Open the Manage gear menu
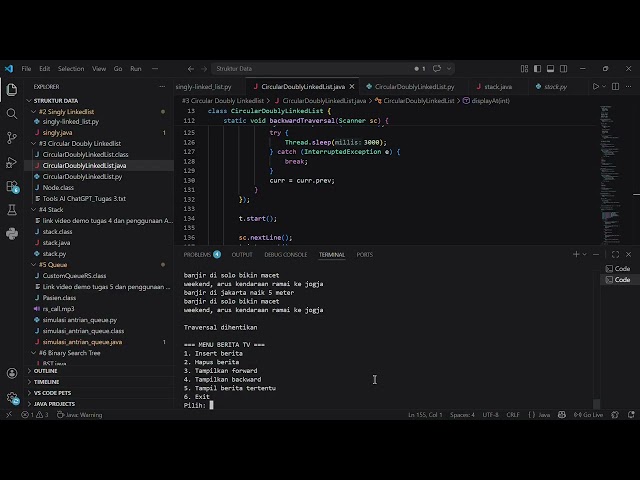 point(12,397)
